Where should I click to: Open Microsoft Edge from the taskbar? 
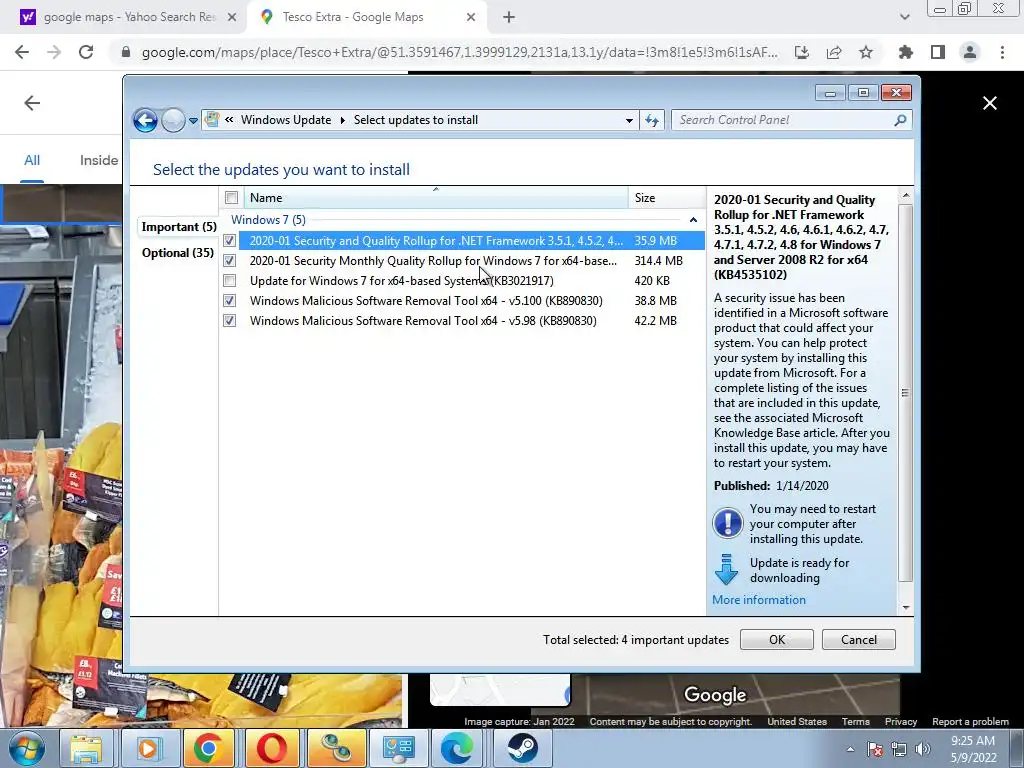pyautogui.click(x=456, y=748)
